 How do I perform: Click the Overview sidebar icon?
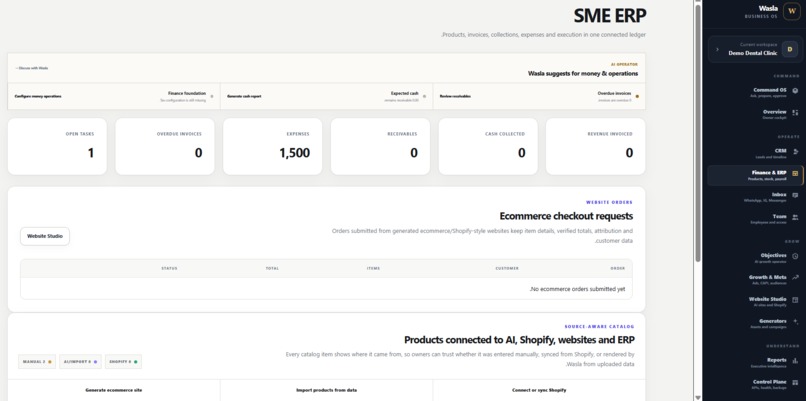pos(795,113)
